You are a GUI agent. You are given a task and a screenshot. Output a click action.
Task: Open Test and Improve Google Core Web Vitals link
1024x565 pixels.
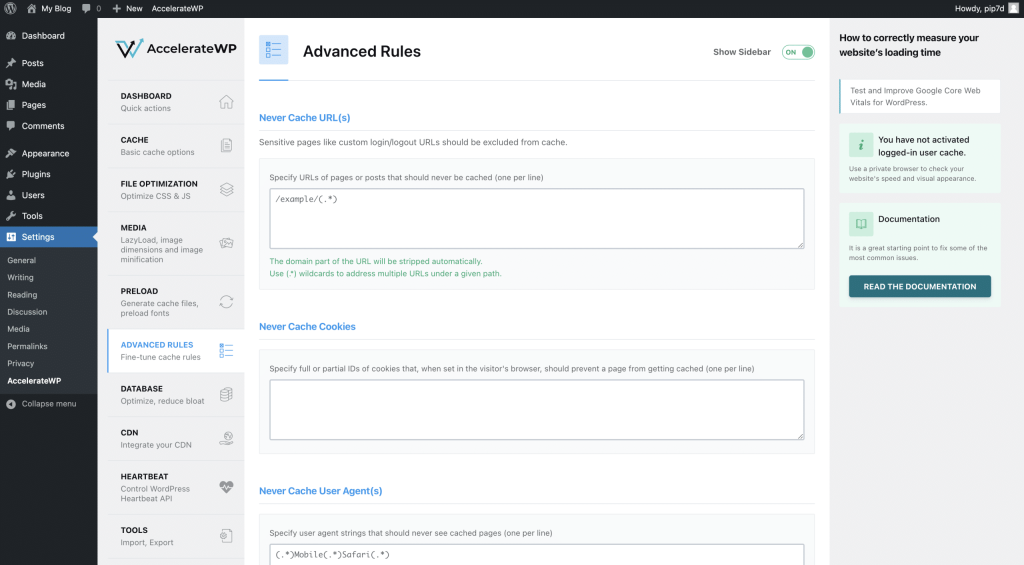(920, 97)
